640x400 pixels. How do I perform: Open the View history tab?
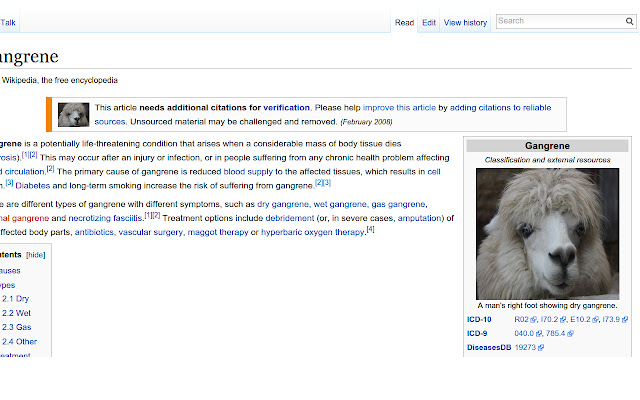pyautogui.click(x=465, y=22)
